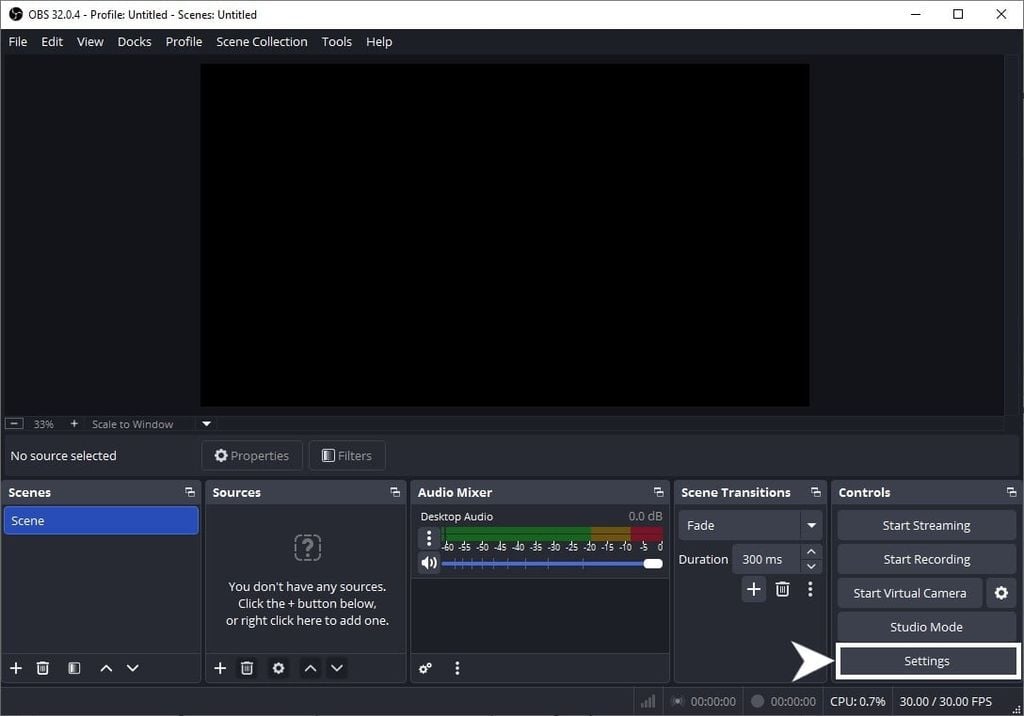1024x716 pixels.
Task: Remove the selected source via trash icon
Action: [247, 668]
